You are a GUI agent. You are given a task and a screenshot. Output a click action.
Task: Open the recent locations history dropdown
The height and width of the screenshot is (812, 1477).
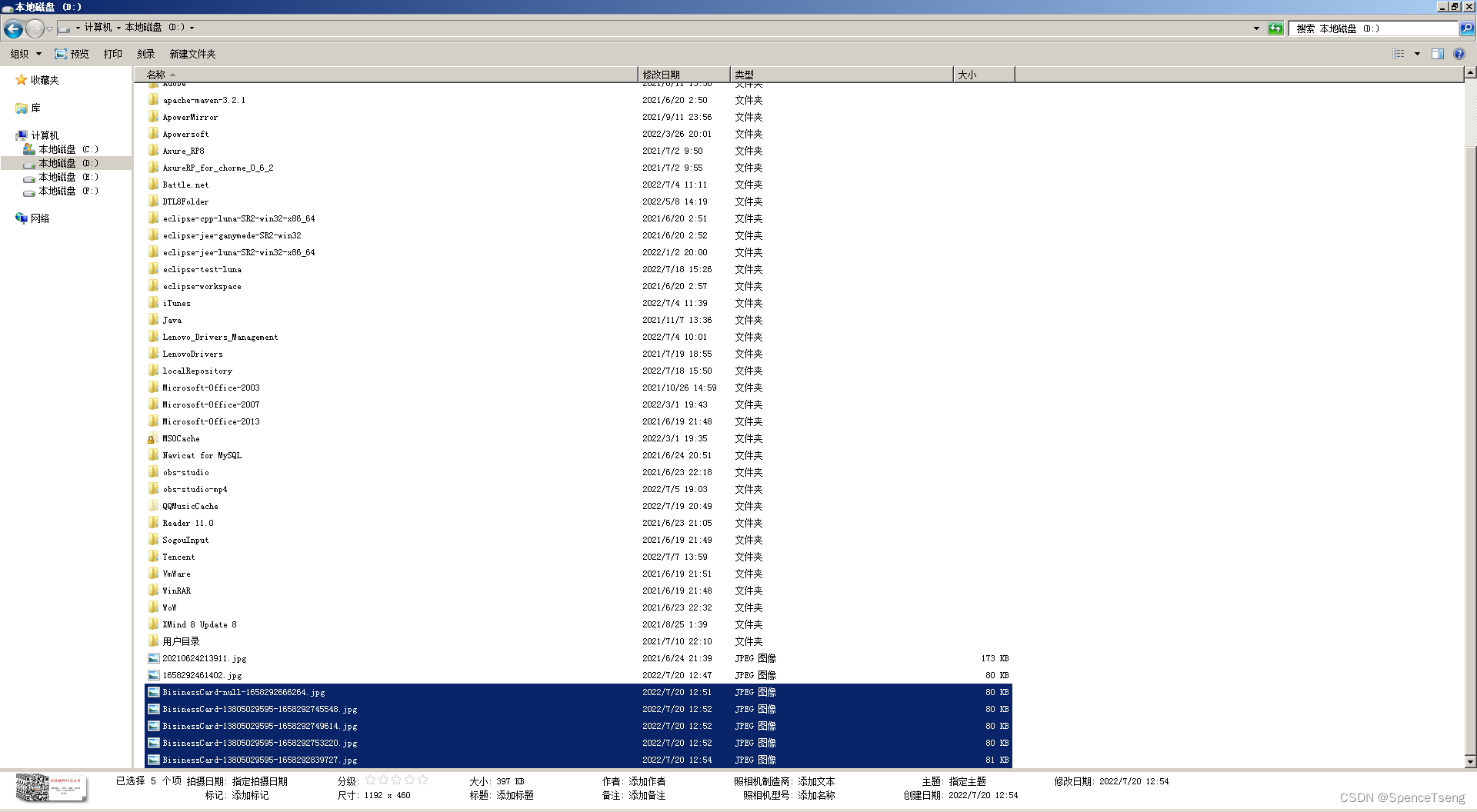point(49,28)
